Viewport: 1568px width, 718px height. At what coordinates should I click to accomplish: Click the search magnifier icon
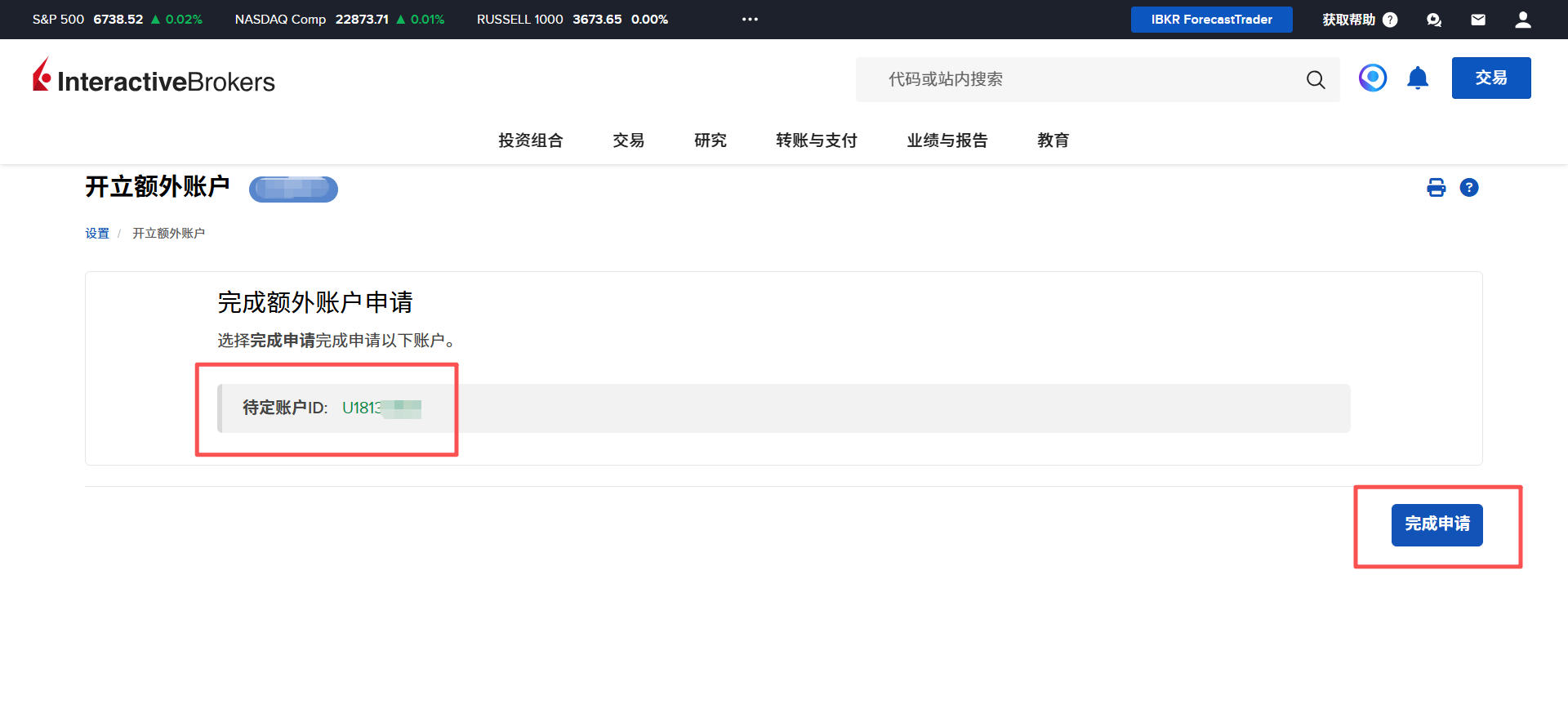[x=1315, y=80]
